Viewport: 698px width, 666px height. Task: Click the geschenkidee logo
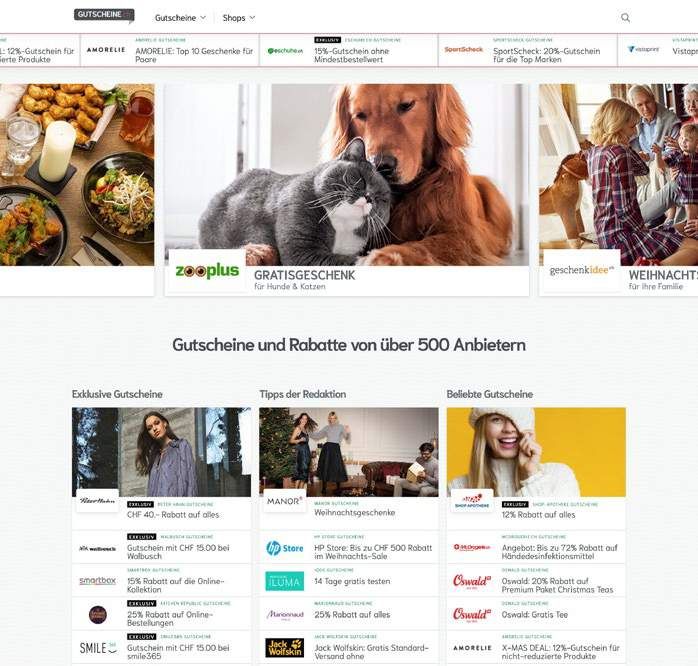pyautogui.click(x=582, y=270)
